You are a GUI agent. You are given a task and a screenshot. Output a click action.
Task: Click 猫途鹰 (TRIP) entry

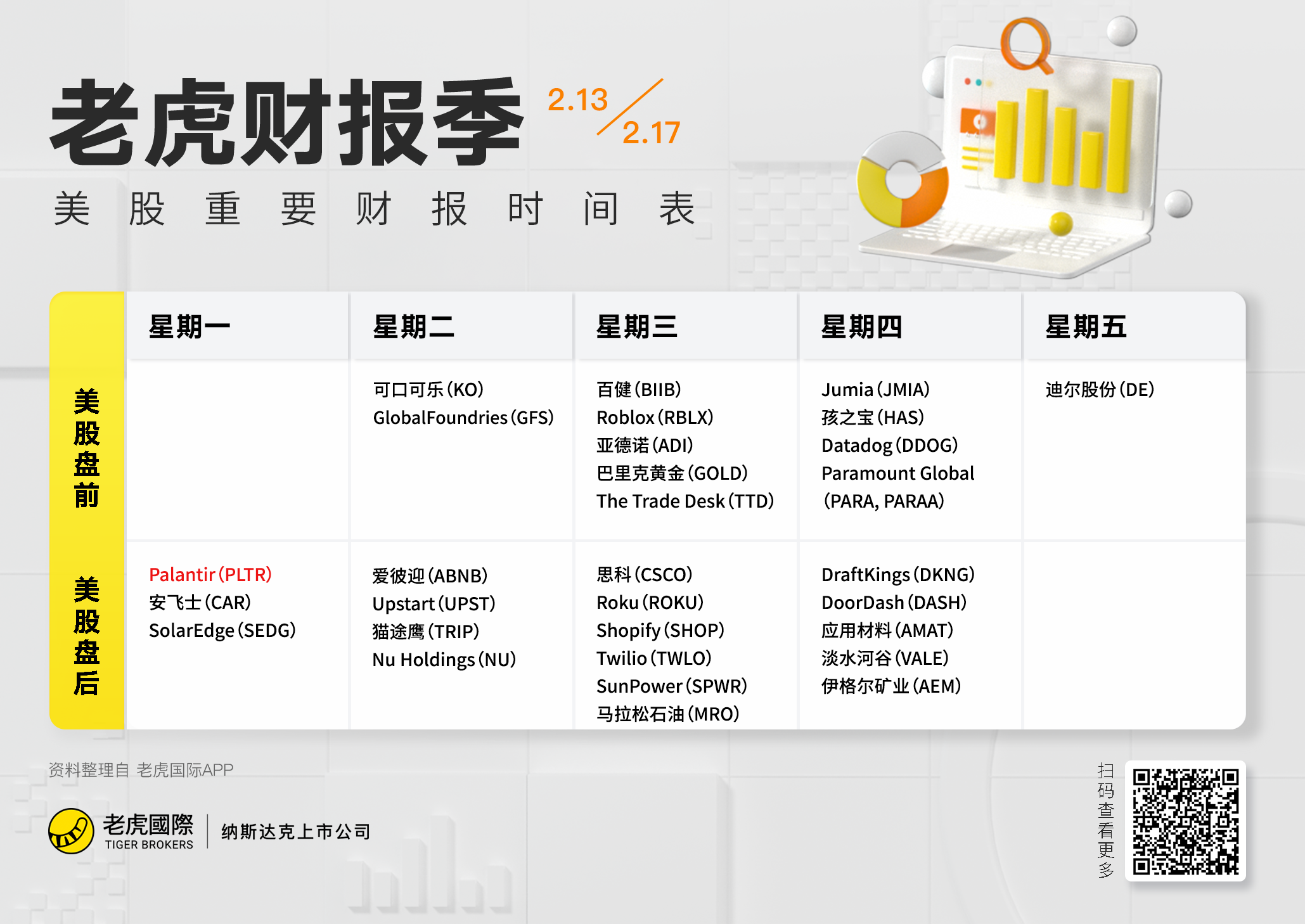425,631
